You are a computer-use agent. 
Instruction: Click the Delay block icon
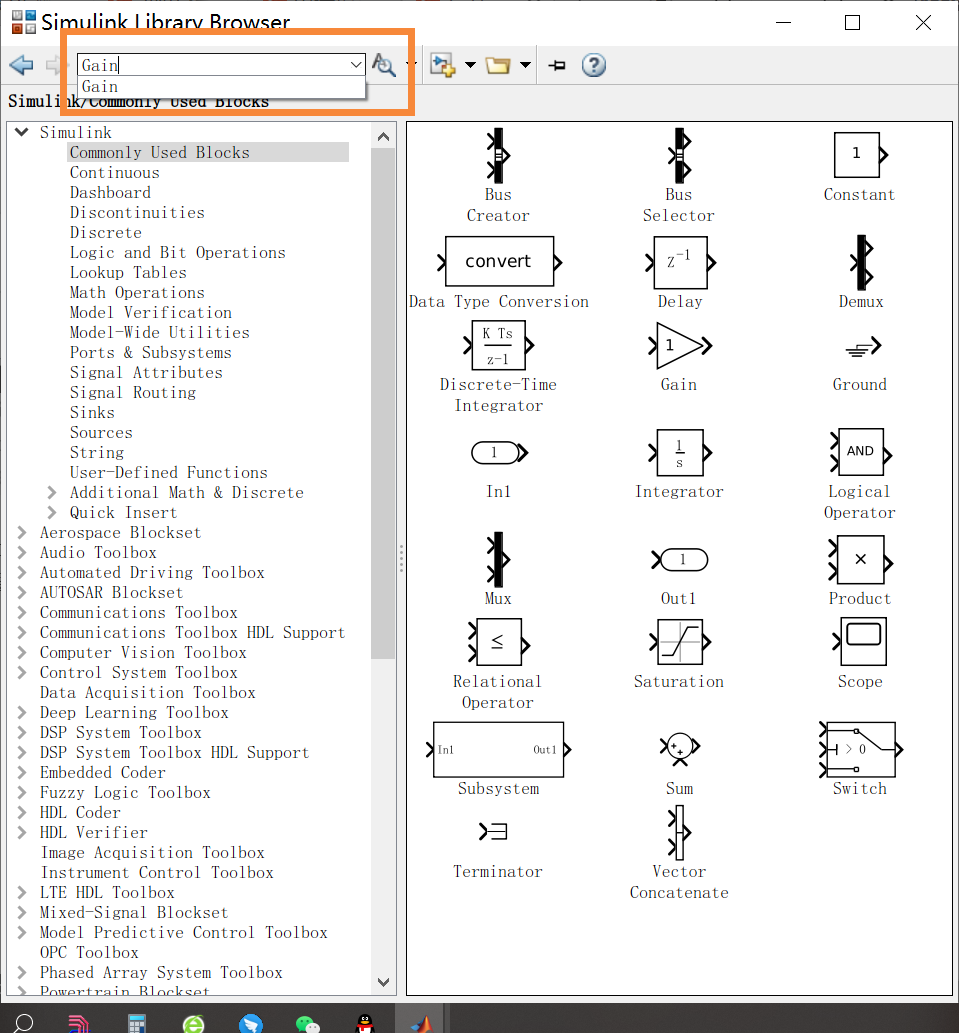(680, 262)
